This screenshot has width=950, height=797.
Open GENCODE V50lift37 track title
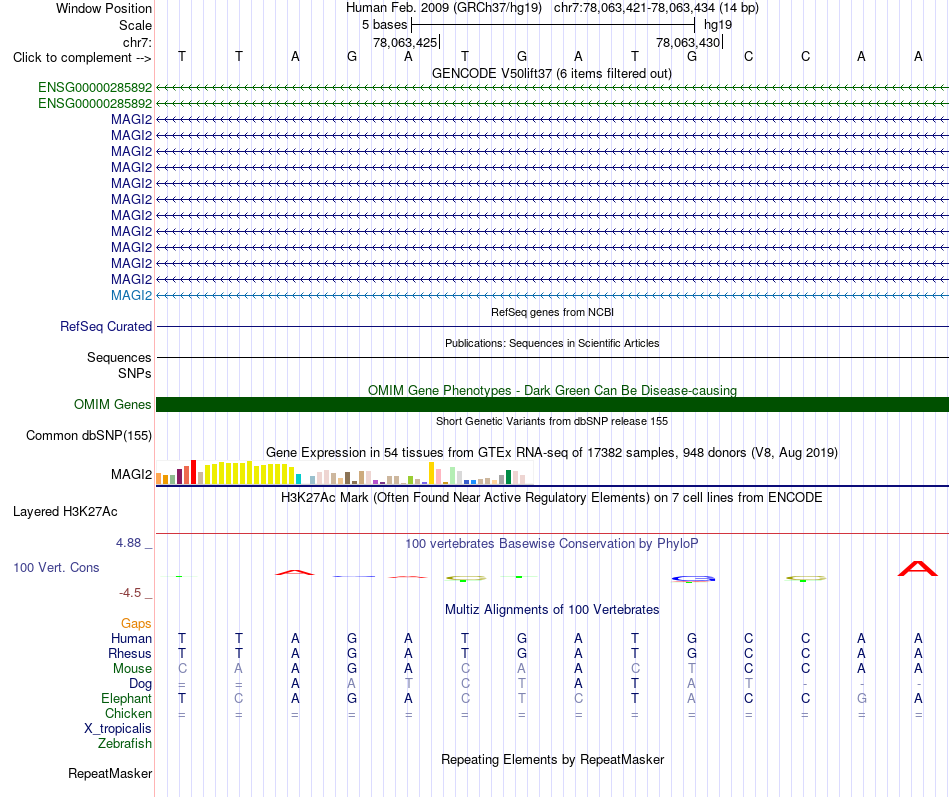(551, 73)
